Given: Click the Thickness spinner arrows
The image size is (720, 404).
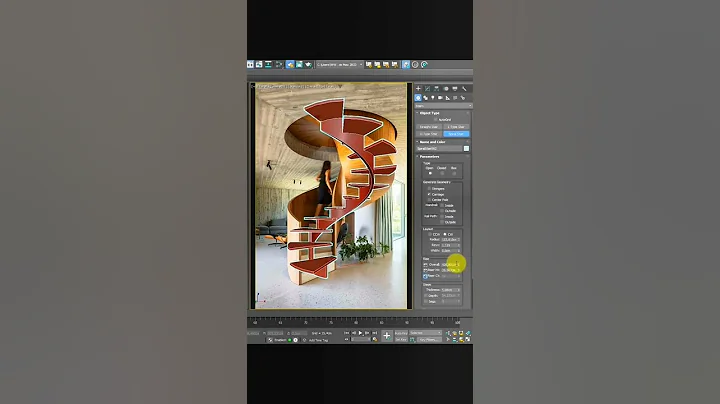Looking at the screenshot, I should pyautogui.click(x=459, y=290).
